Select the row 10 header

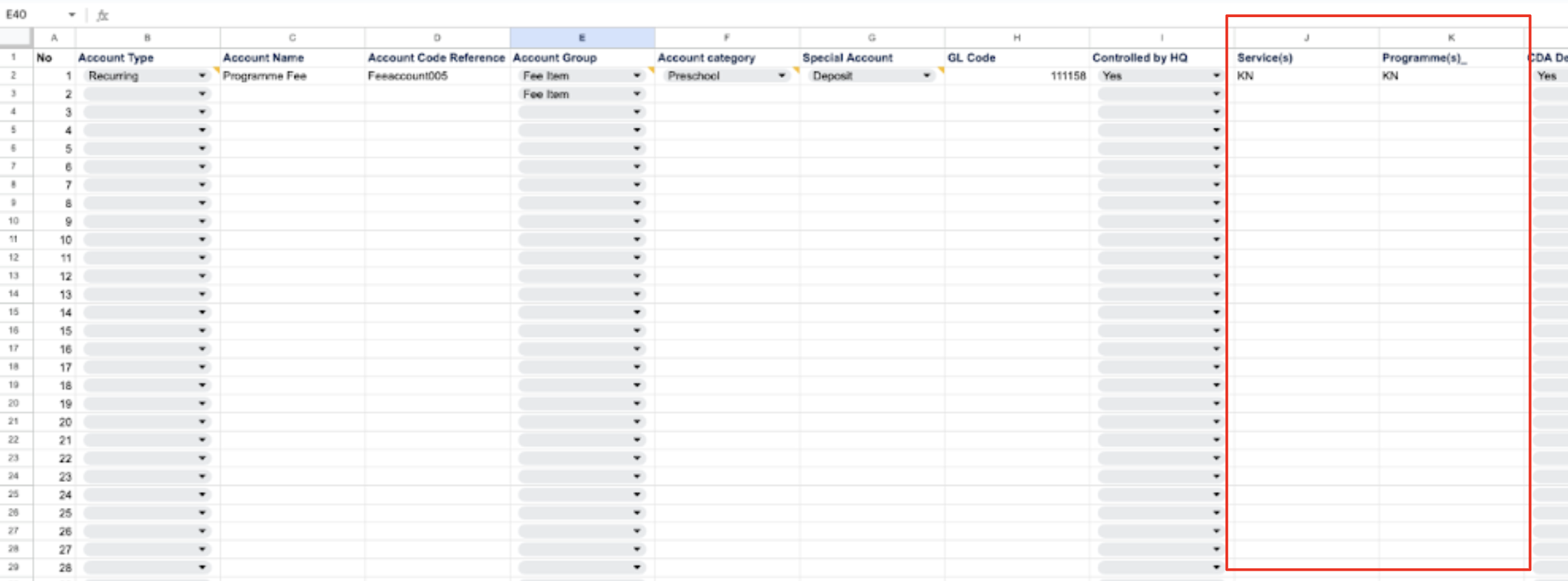click(14, 221)
